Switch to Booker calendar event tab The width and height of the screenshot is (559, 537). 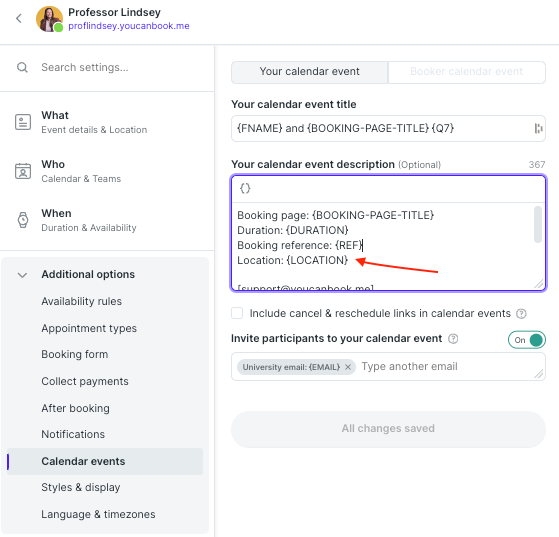point(466,72)
